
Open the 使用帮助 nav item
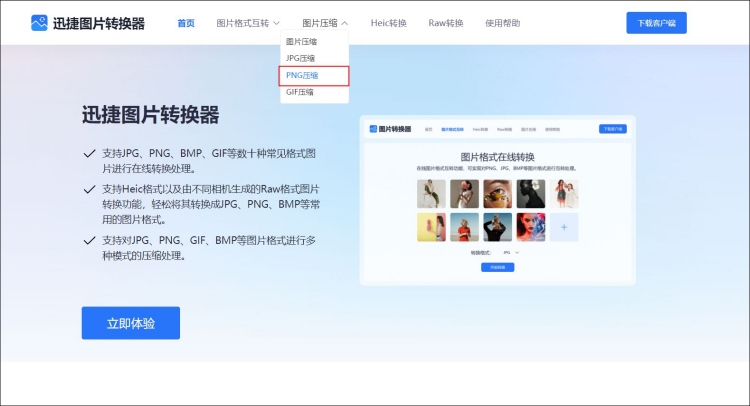pyautogui.click(x=502, y=23)
